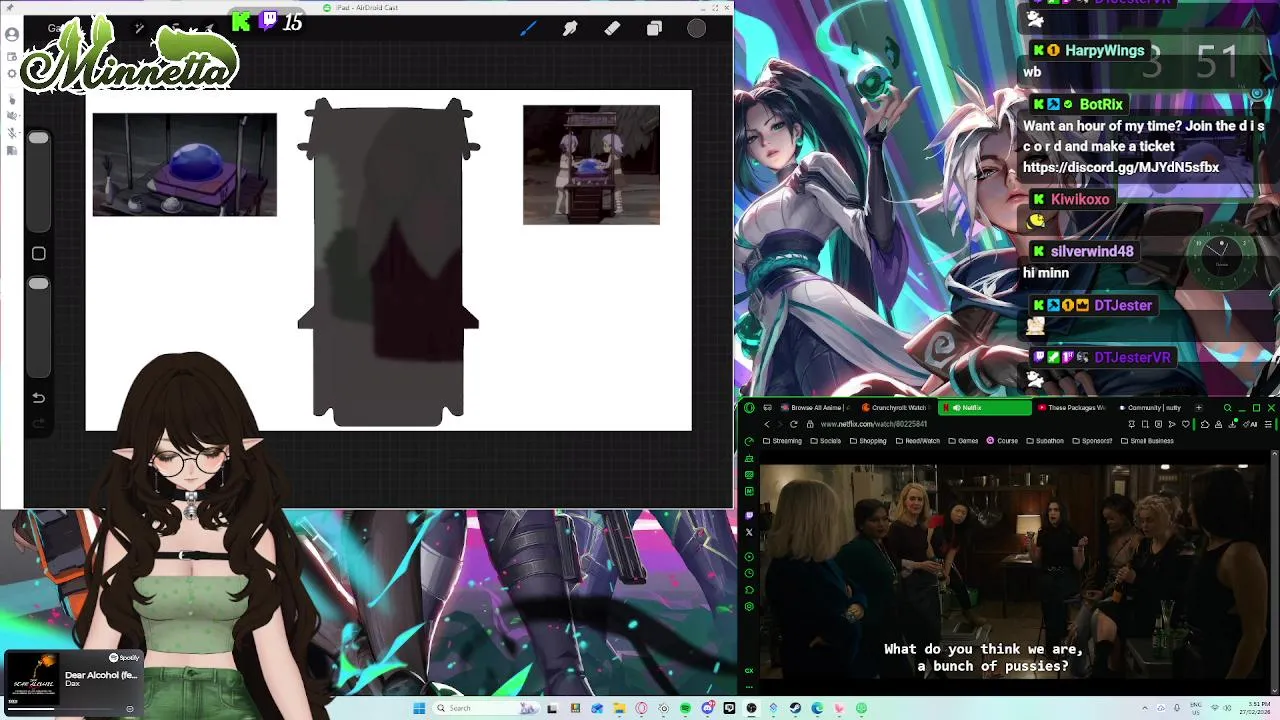The width and height of the screenshot is (1280, 720).
Task: Open the browser extensions cube icon
Action: 1205,424
